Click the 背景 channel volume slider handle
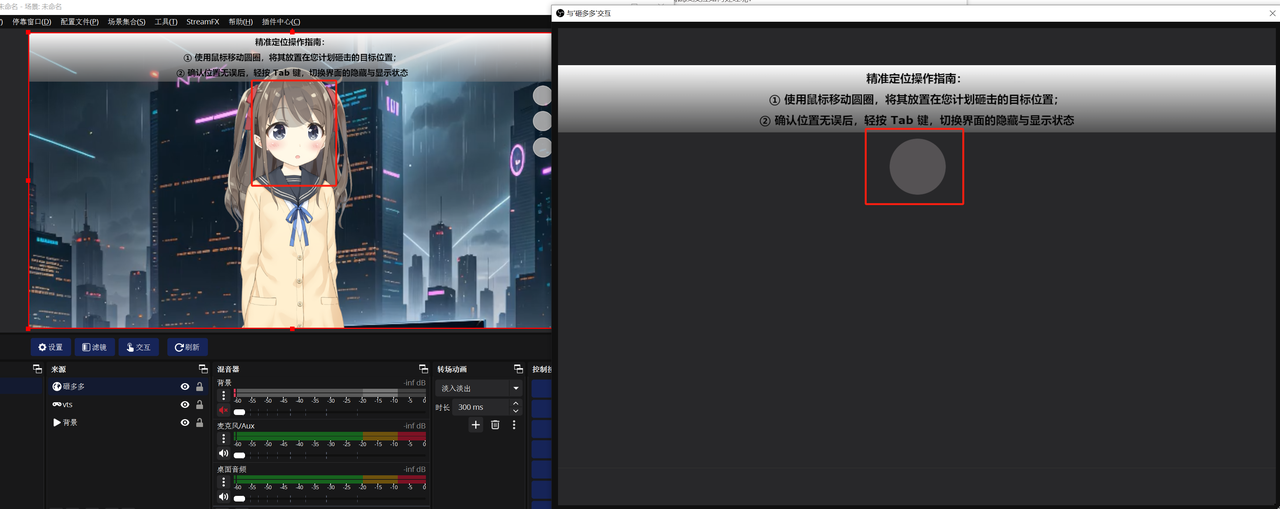This screenshot has height=509, width=1280. tap(239, 412)
